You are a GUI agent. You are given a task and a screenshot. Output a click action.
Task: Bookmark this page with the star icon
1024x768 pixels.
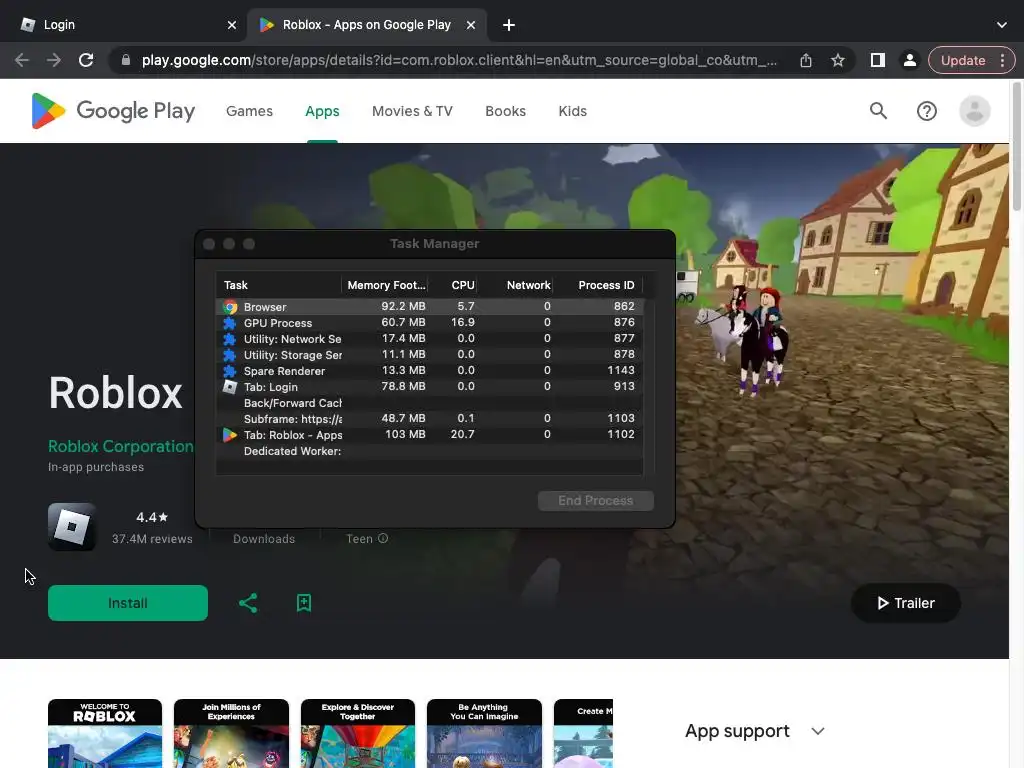pos(838,60)
